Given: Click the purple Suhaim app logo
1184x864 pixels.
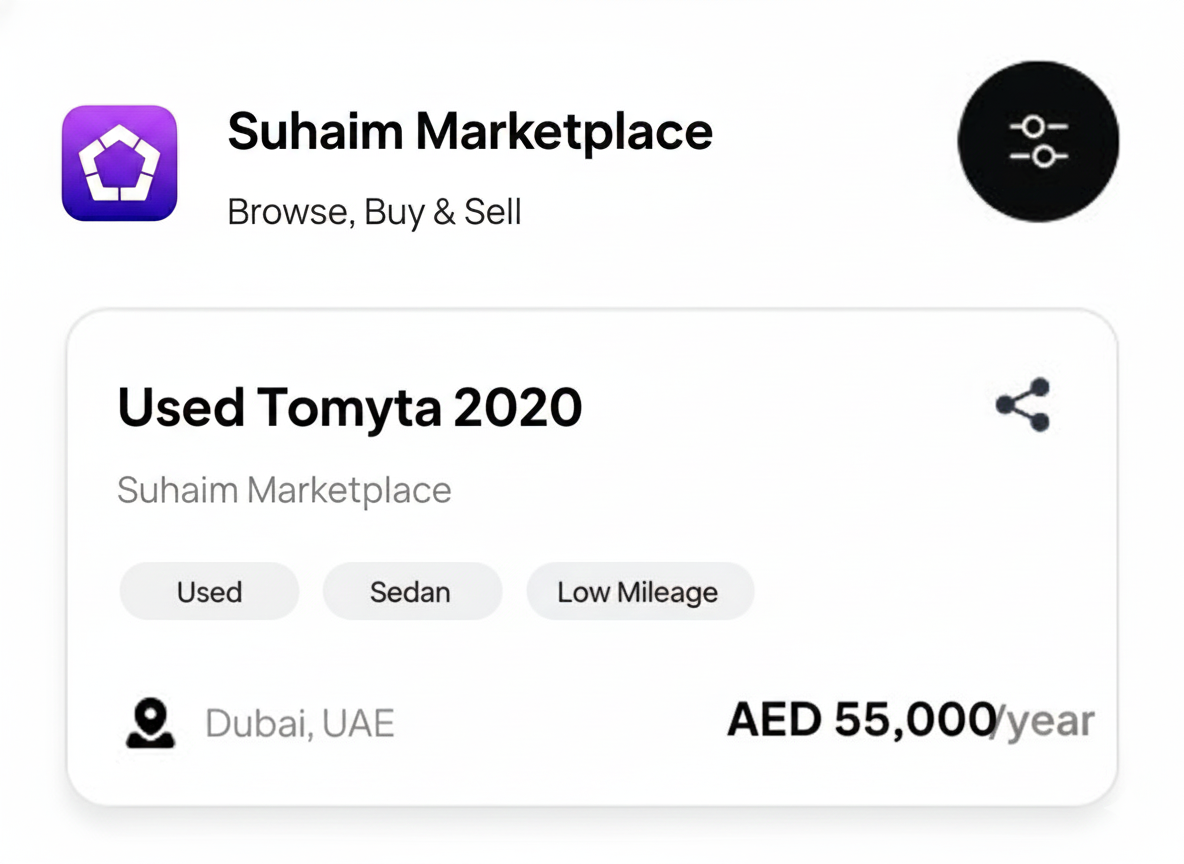Looking at the screenshot, I should (119, 162).
